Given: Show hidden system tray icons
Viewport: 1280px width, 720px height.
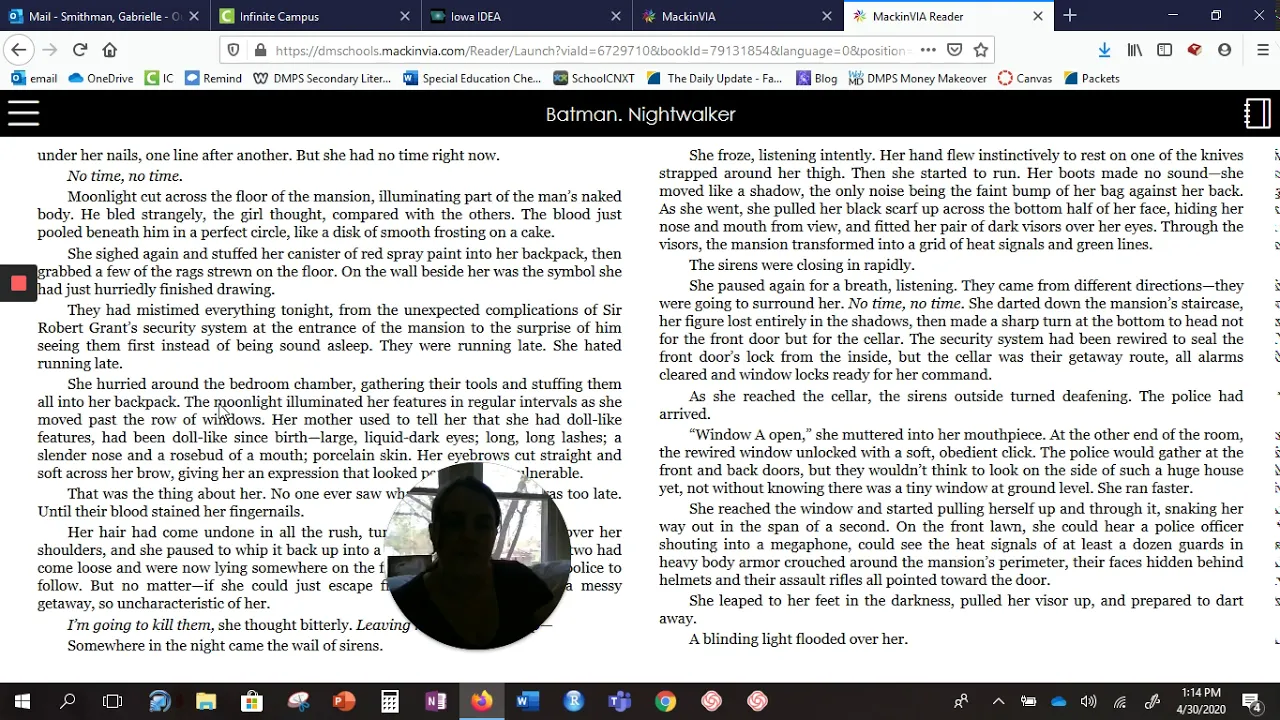Looking at the screenshot, I should click(998, 702).
